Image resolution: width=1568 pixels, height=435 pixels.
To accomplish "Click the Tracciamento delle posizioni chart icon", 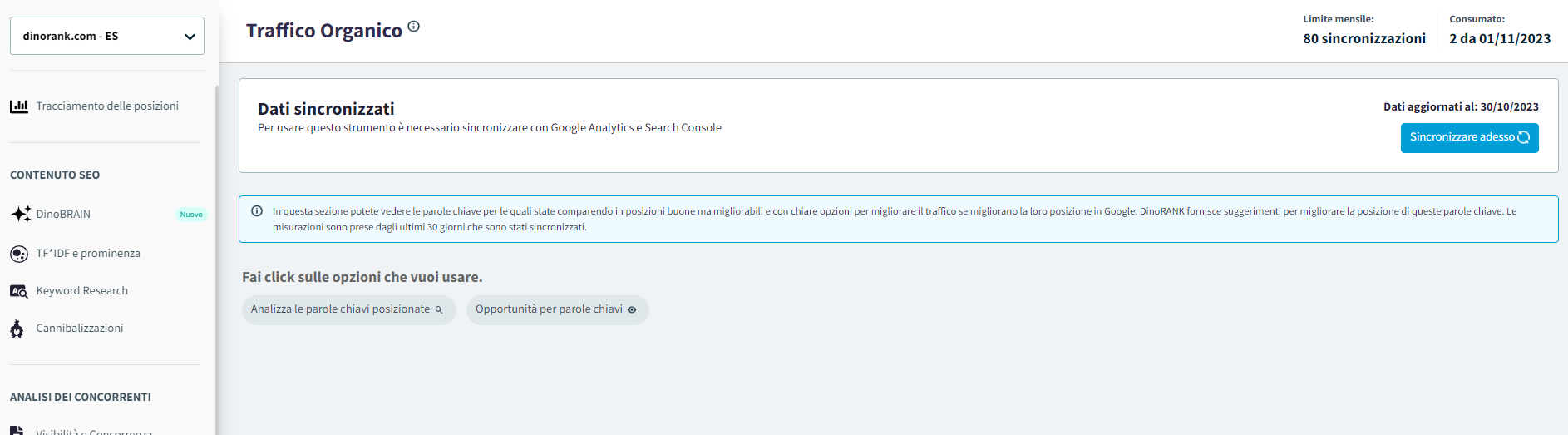I will (19, 106).
